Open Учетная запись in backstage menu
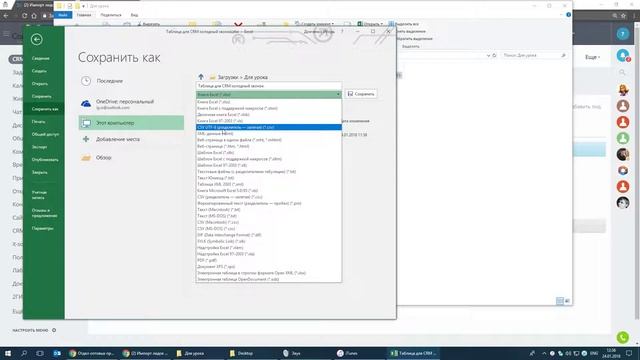Screen dimensions: 640x360 click(x=40, y=195)
